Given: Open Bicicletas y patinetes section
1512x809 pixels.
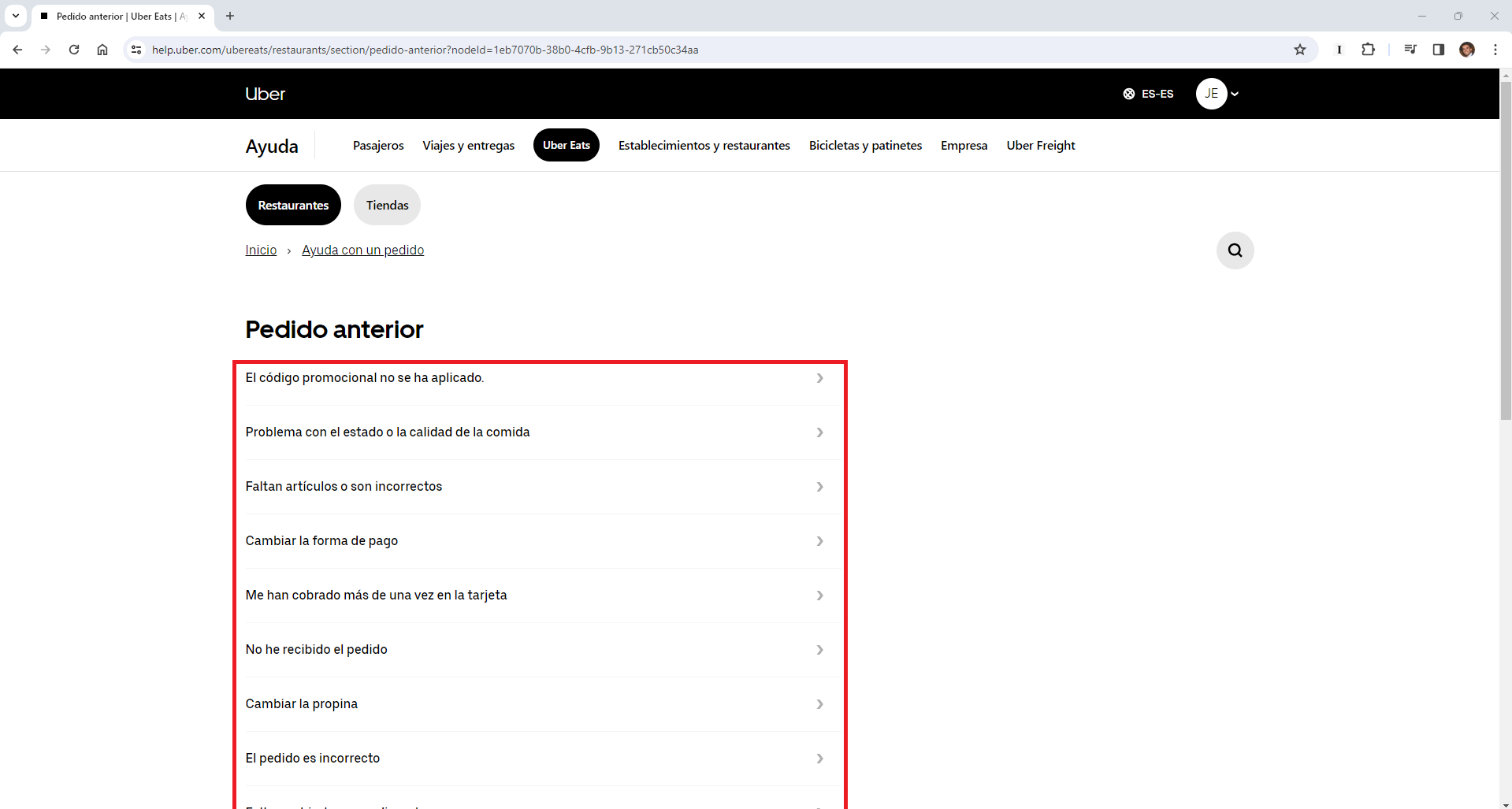Looking at the screenshot, I should click(865, 145).
